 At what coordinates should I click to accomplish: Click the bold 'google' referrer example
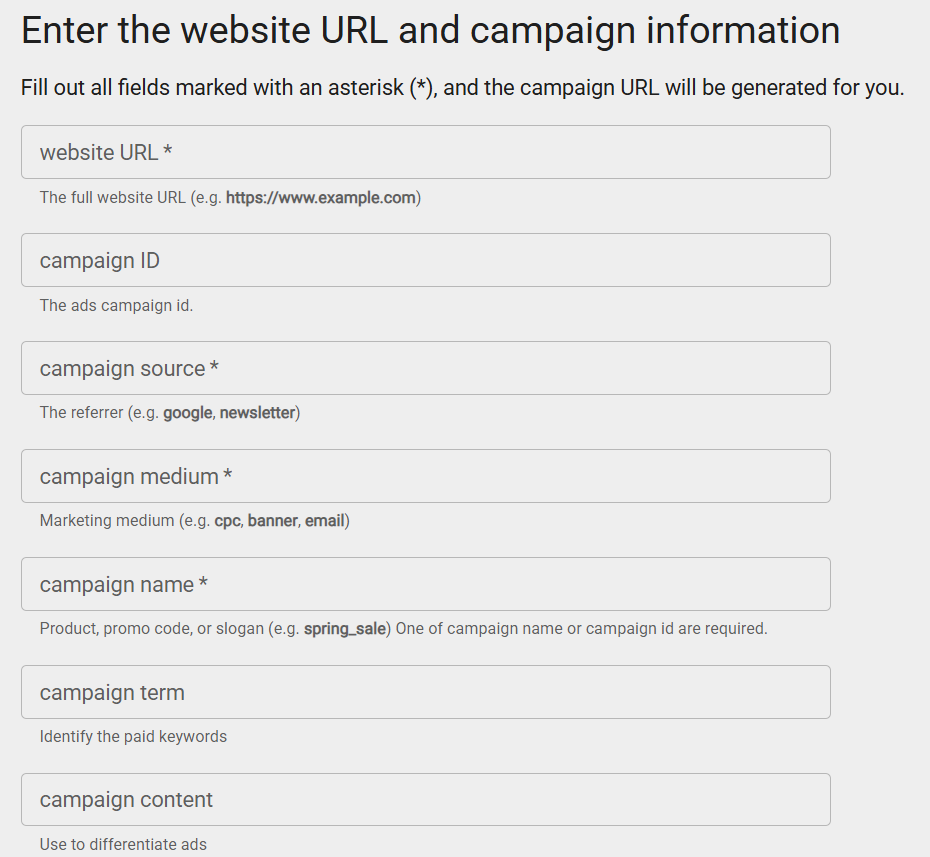coord(188,413)
